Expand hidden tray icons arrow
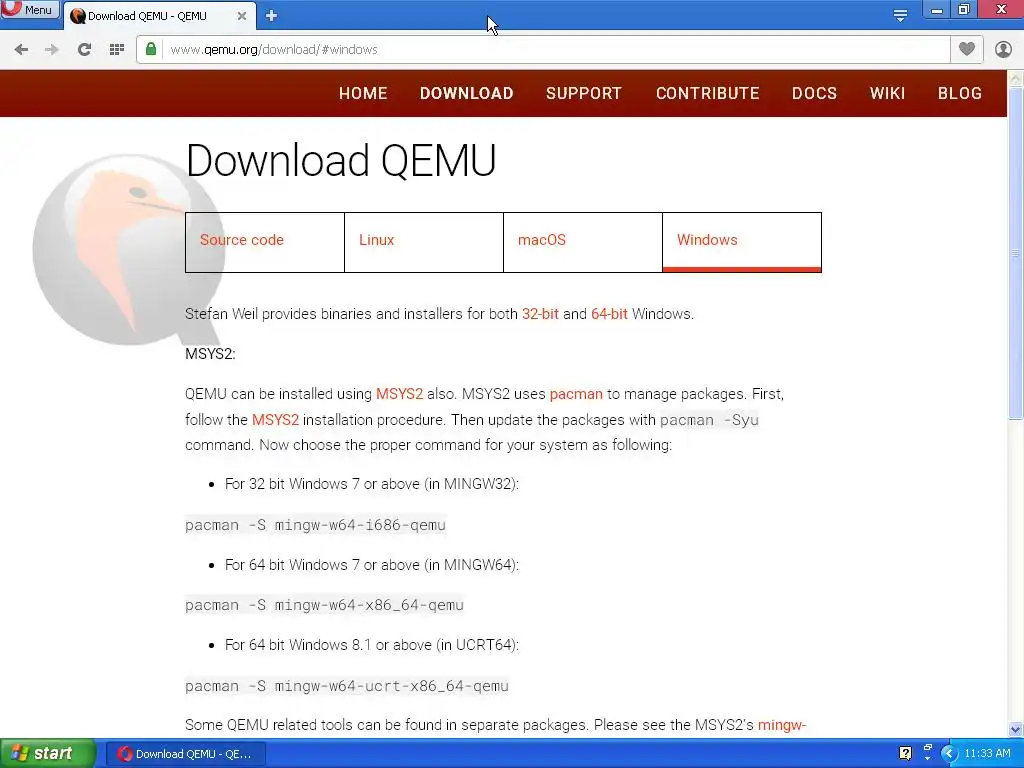The image size is (1024, 768). (949, 754)
